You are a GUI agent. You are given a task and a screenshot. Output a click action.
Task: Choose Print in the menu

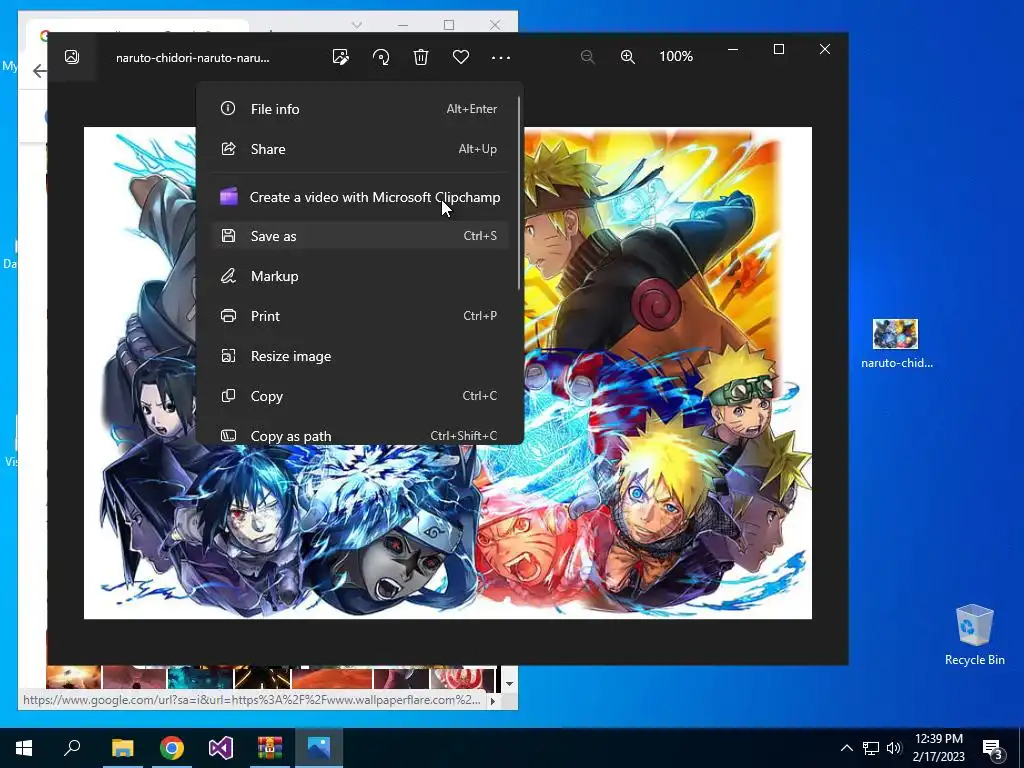(359, 316)
